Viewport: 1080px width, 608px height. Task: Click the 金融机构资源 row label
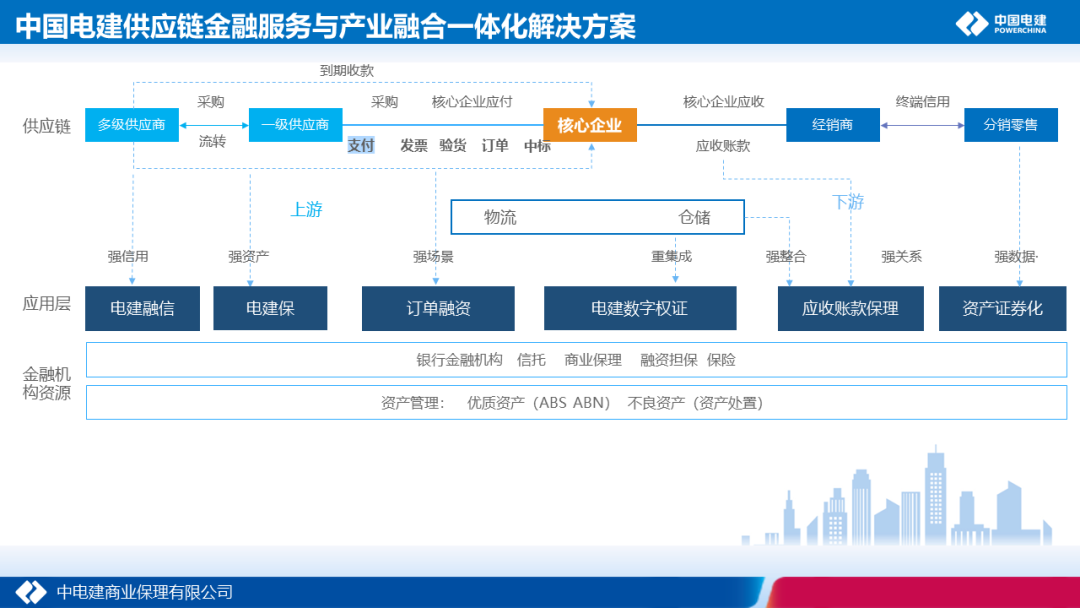(x=47, y=384)
